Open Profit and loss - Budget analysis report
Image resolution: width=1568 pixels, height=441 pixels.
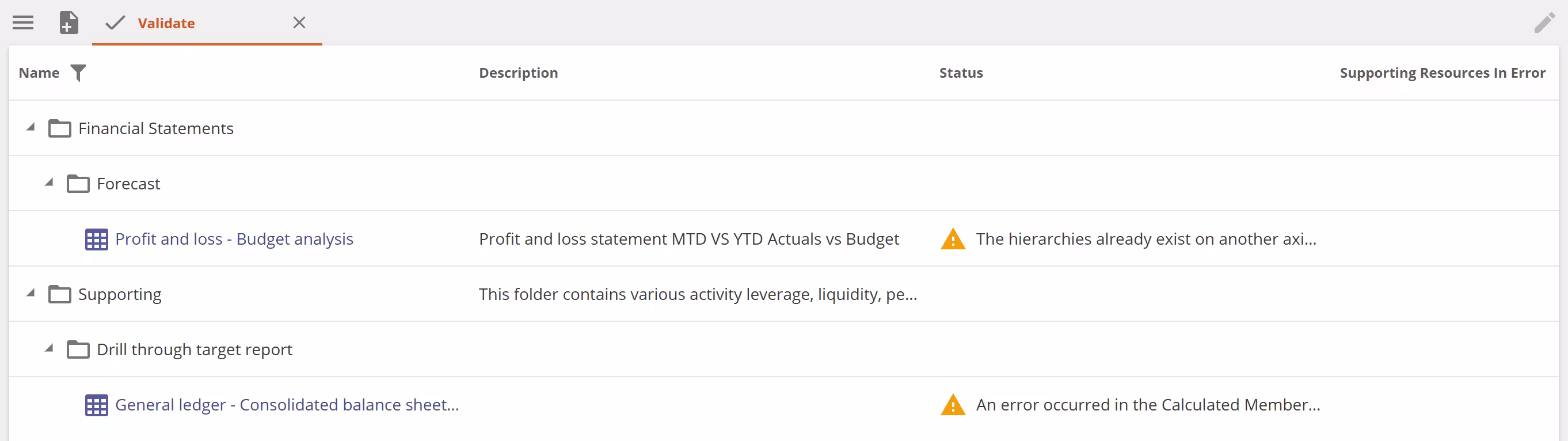coord(234,239)
